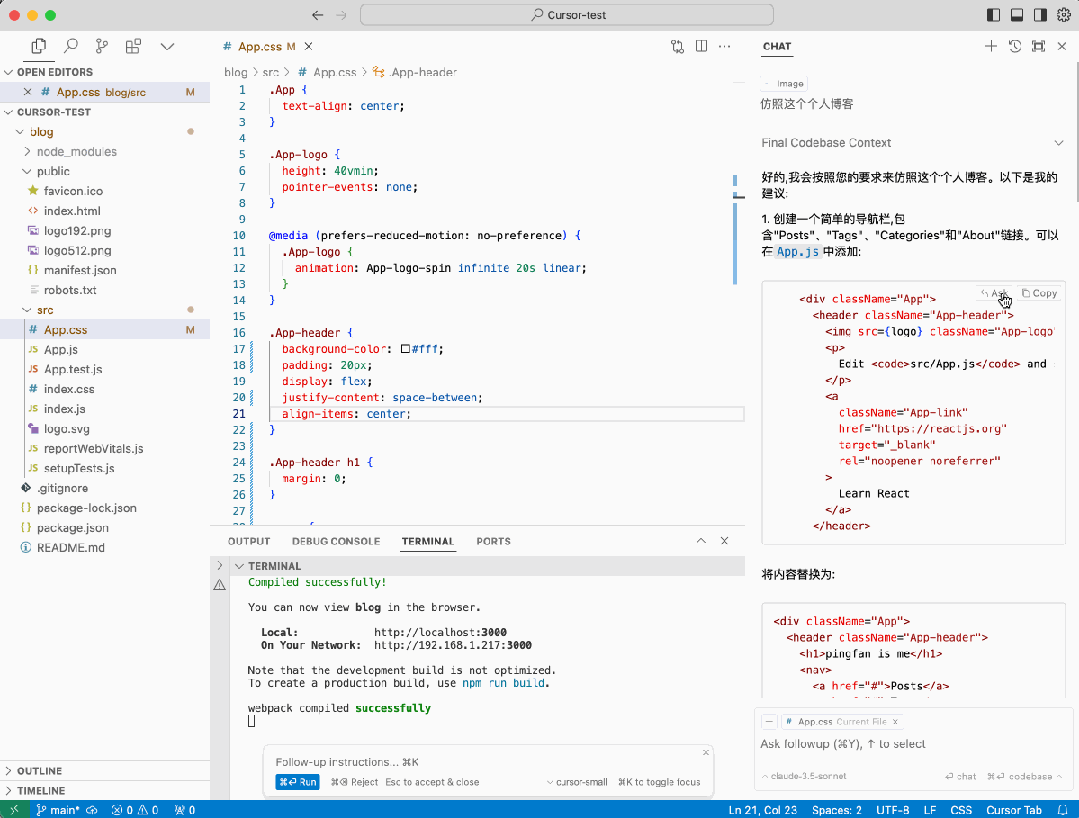Switch to the PORTS tab

point(493,541)
